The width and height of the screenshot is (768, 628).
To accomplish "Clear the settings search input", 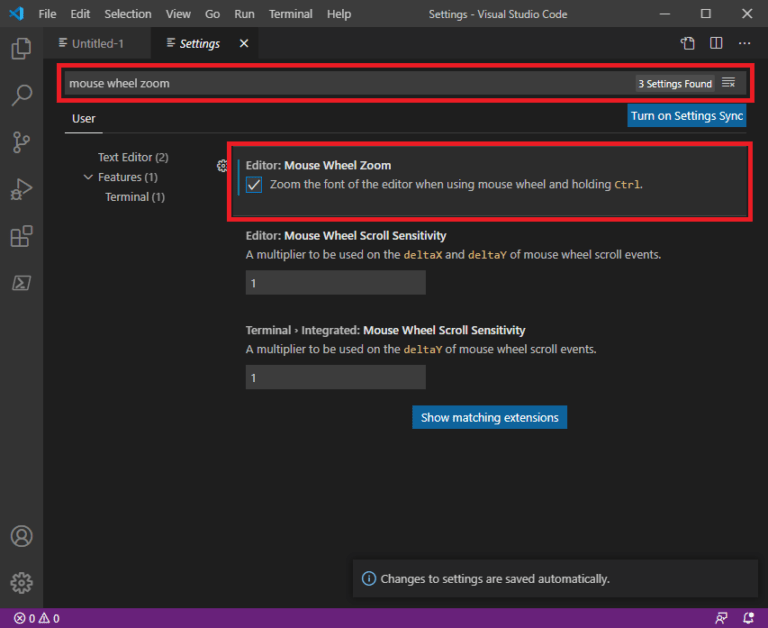I will tap(728, 83).
